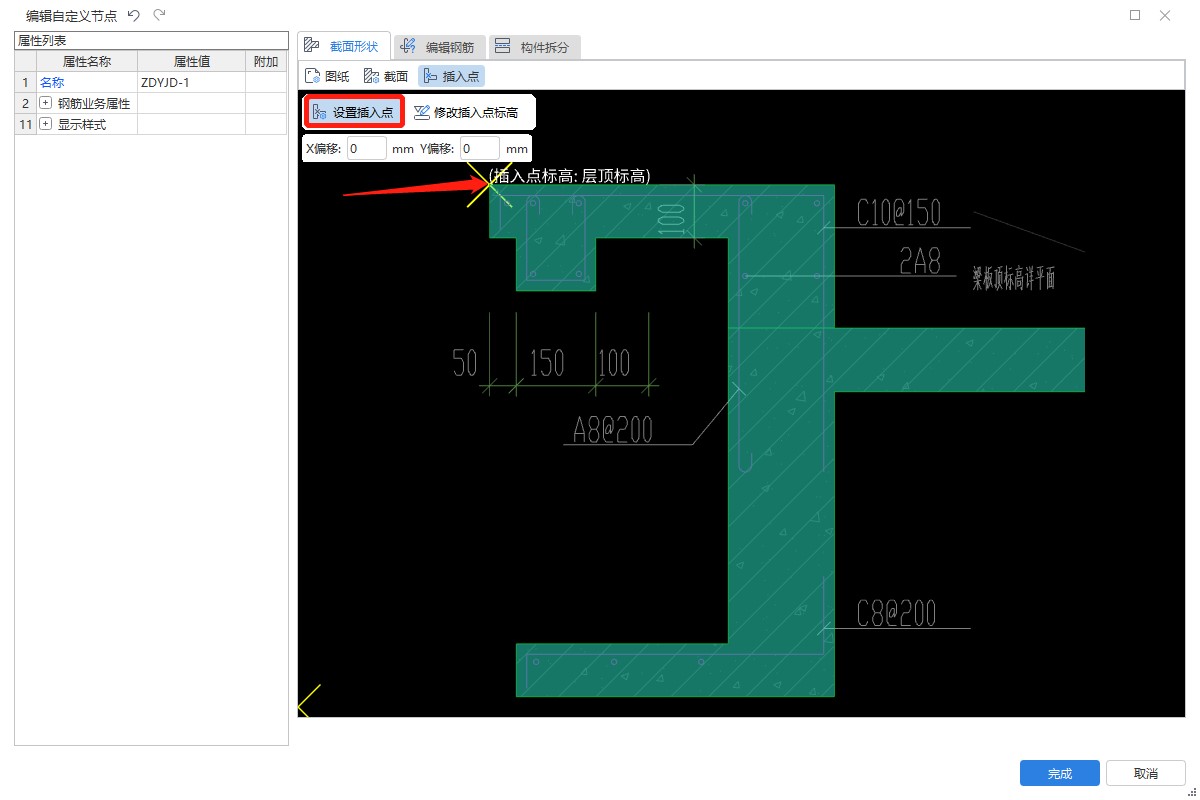Focus the Y偏移 input field
Viewport: 1200px width, 800px height.
coord(480,148)
